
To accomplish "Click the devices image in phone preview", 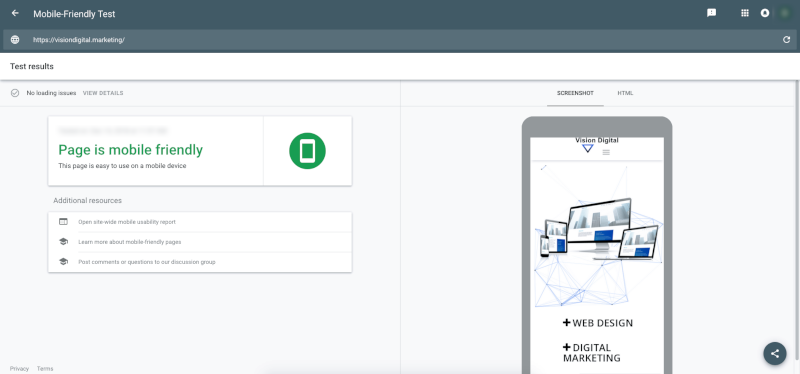I will click(x=599, y=230).
